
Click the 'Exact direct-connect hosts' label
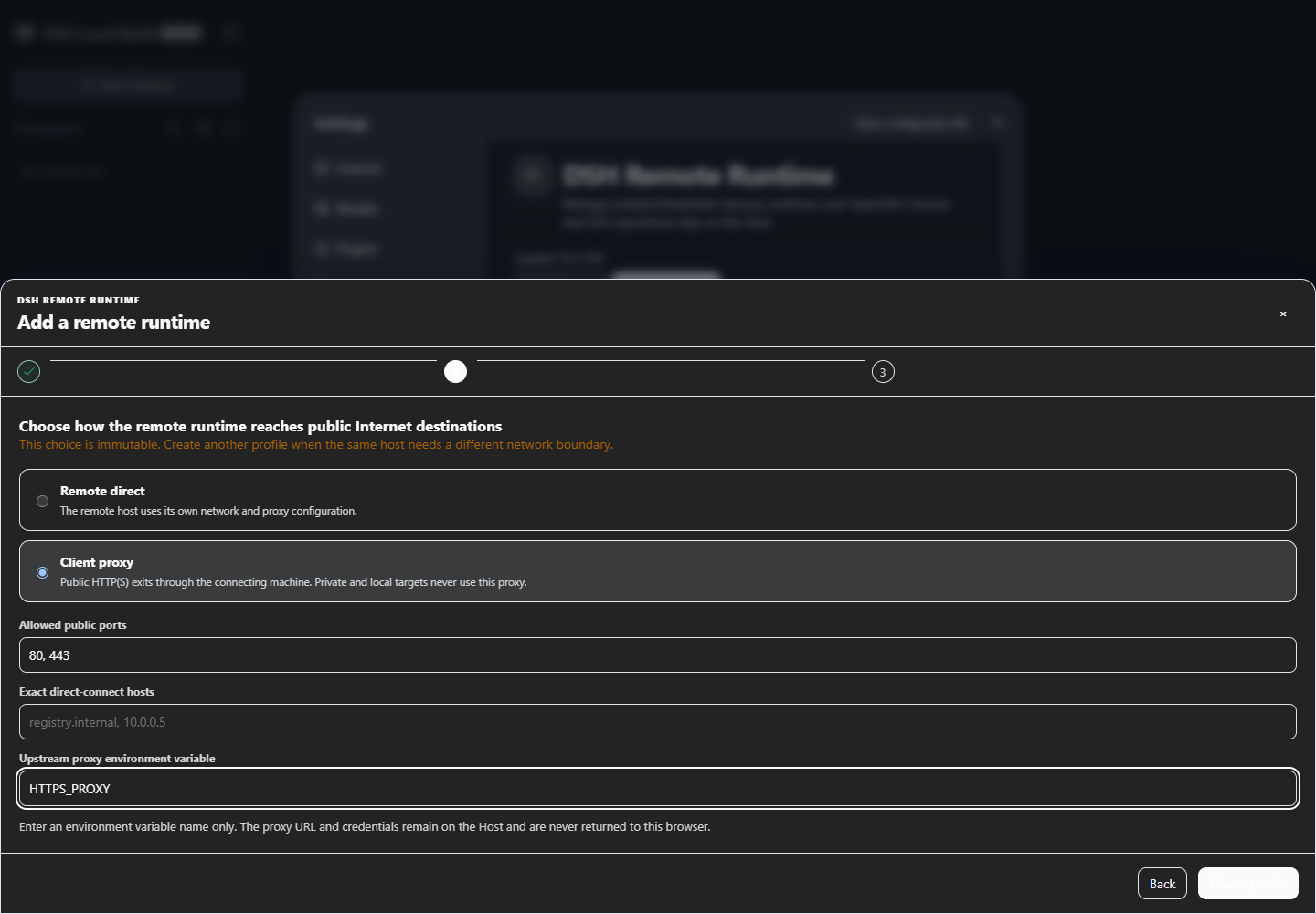coord(87,692)
